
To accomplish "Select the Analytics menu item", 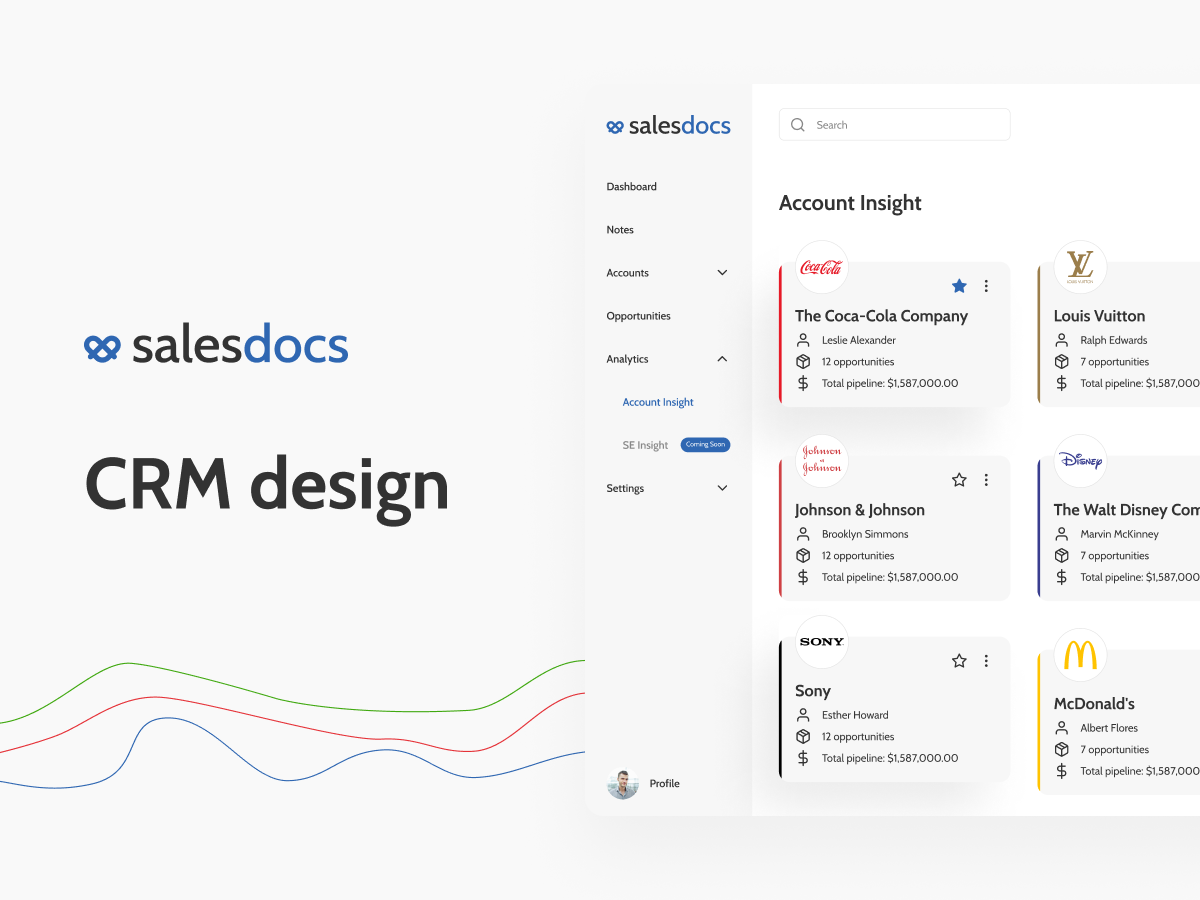I will (627, 359).
